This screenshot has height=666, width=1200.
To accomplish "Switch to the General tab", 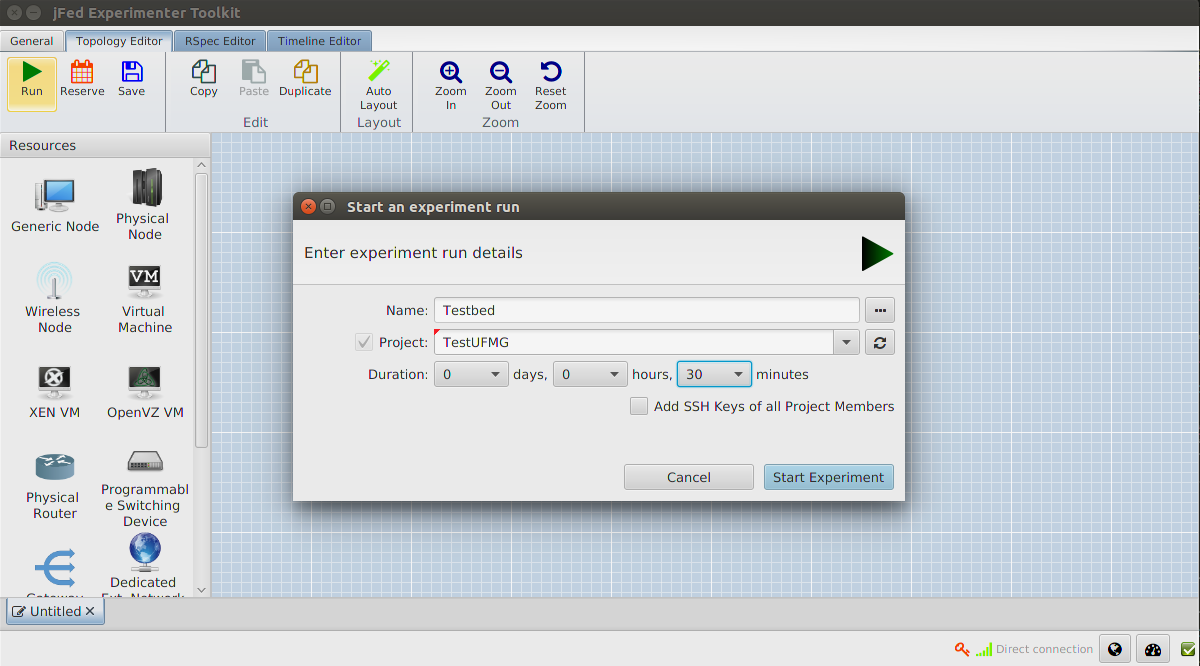I will click(x=32, y=41).
